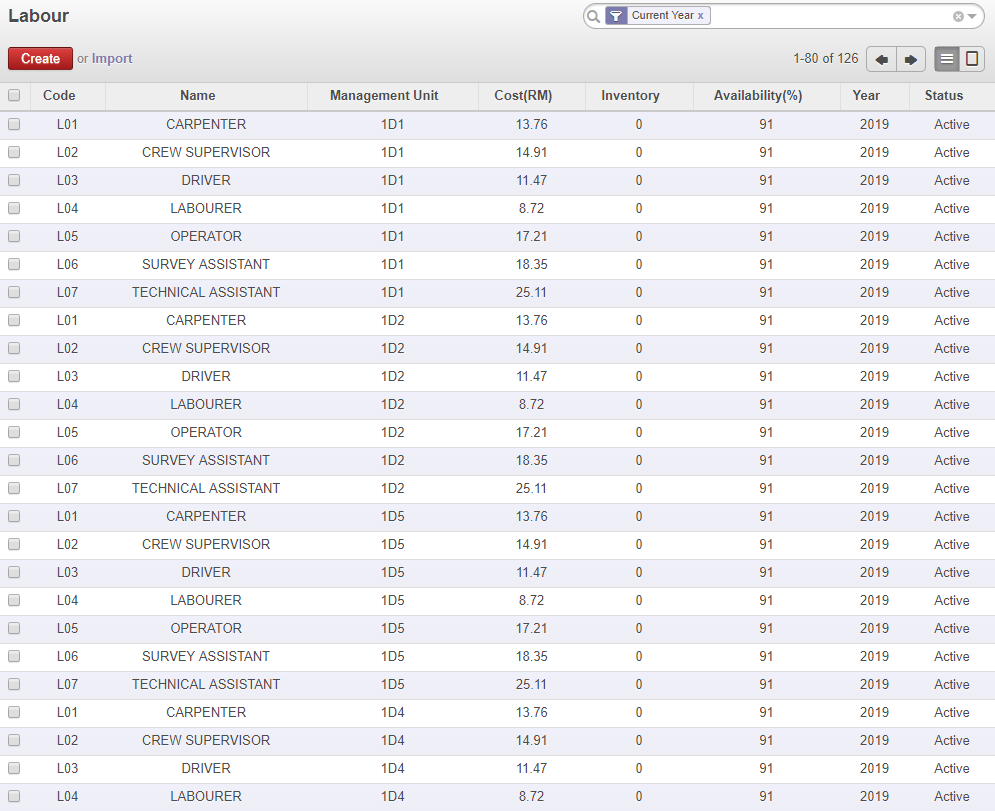Sort the list by Management Unit column

point(384,96)
